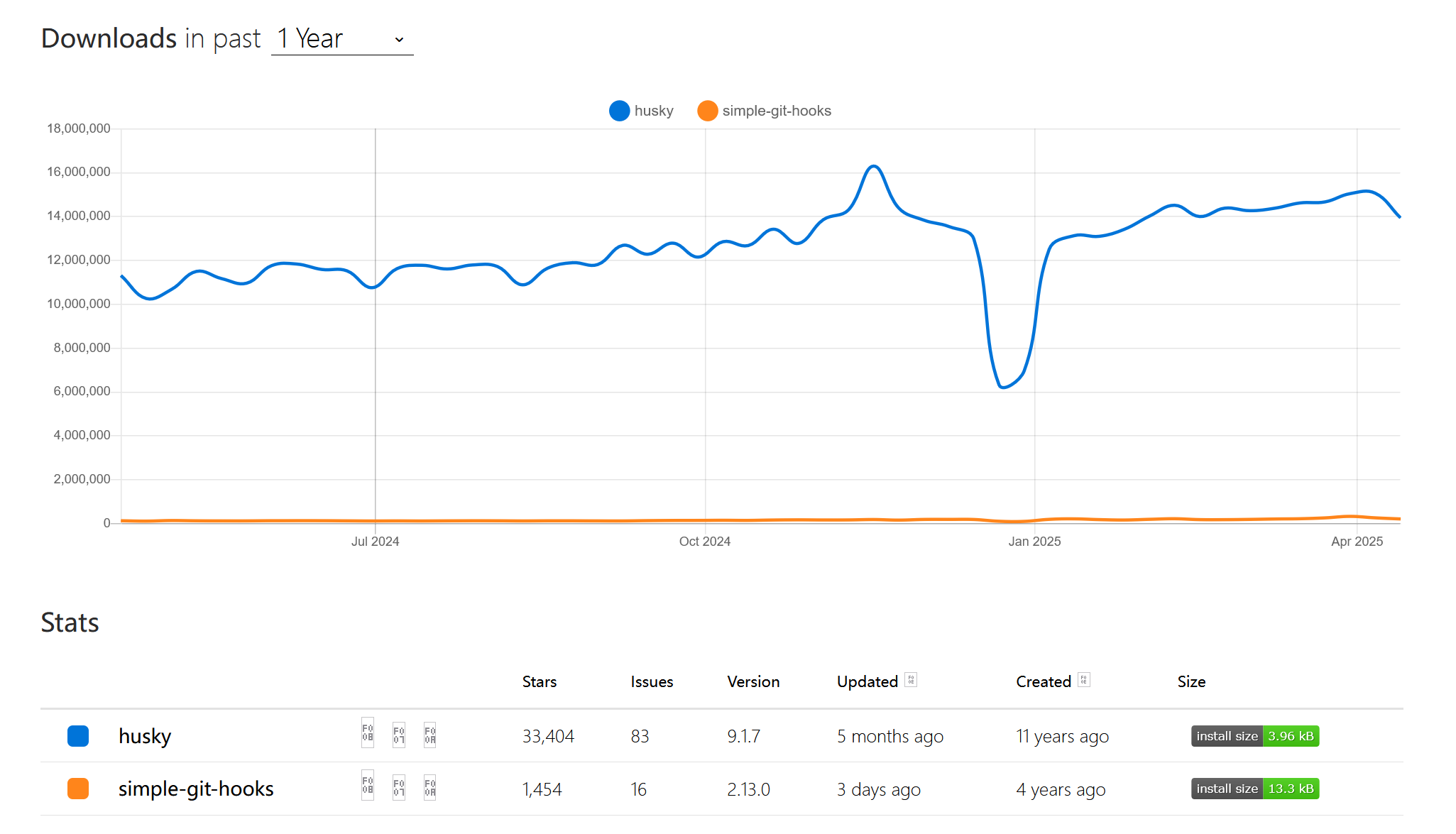Click the info icon beside Updated header
This screenshot has height=834, width=1456.
(912, 680)
